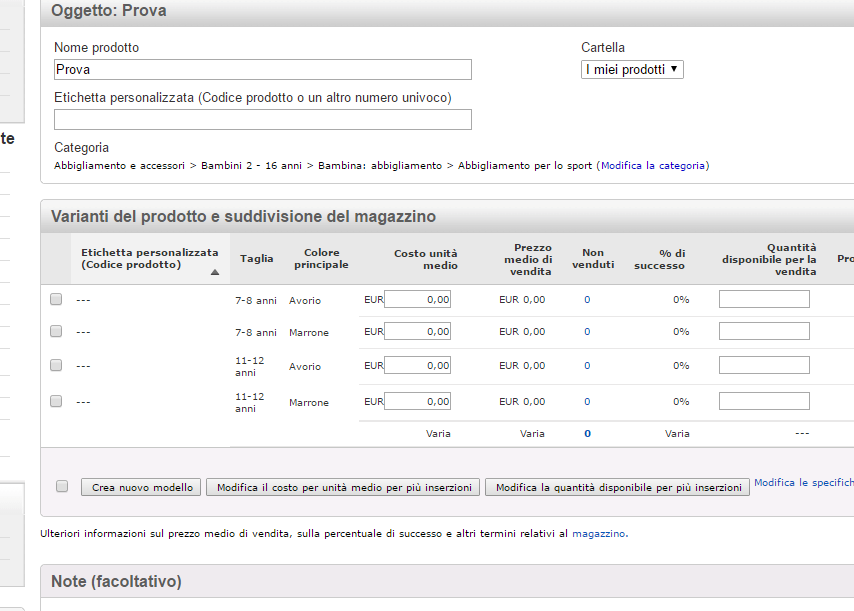Click quantity field for 11-12 anni Marrone
Screen dimensions: 854x611
[764, 401]
